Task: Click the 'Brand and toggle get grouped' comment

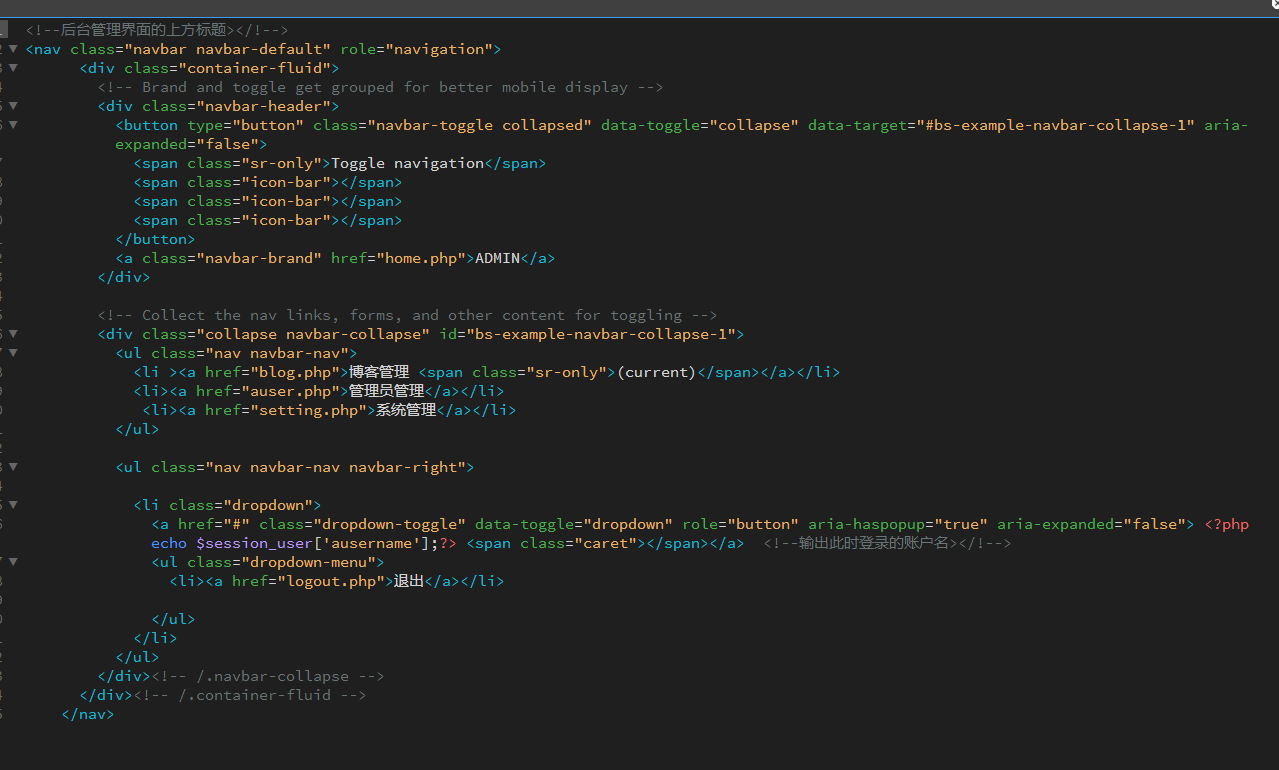Action: [381, 87]
